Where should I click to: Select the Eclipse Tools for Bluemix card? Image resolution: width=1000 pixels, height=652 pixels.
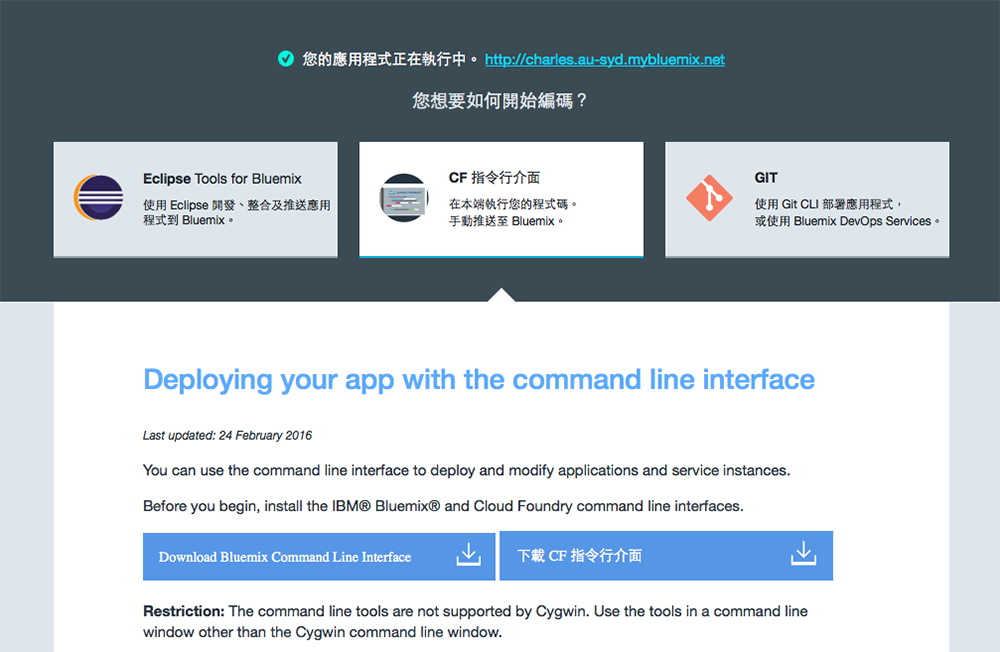pos(195,200)
